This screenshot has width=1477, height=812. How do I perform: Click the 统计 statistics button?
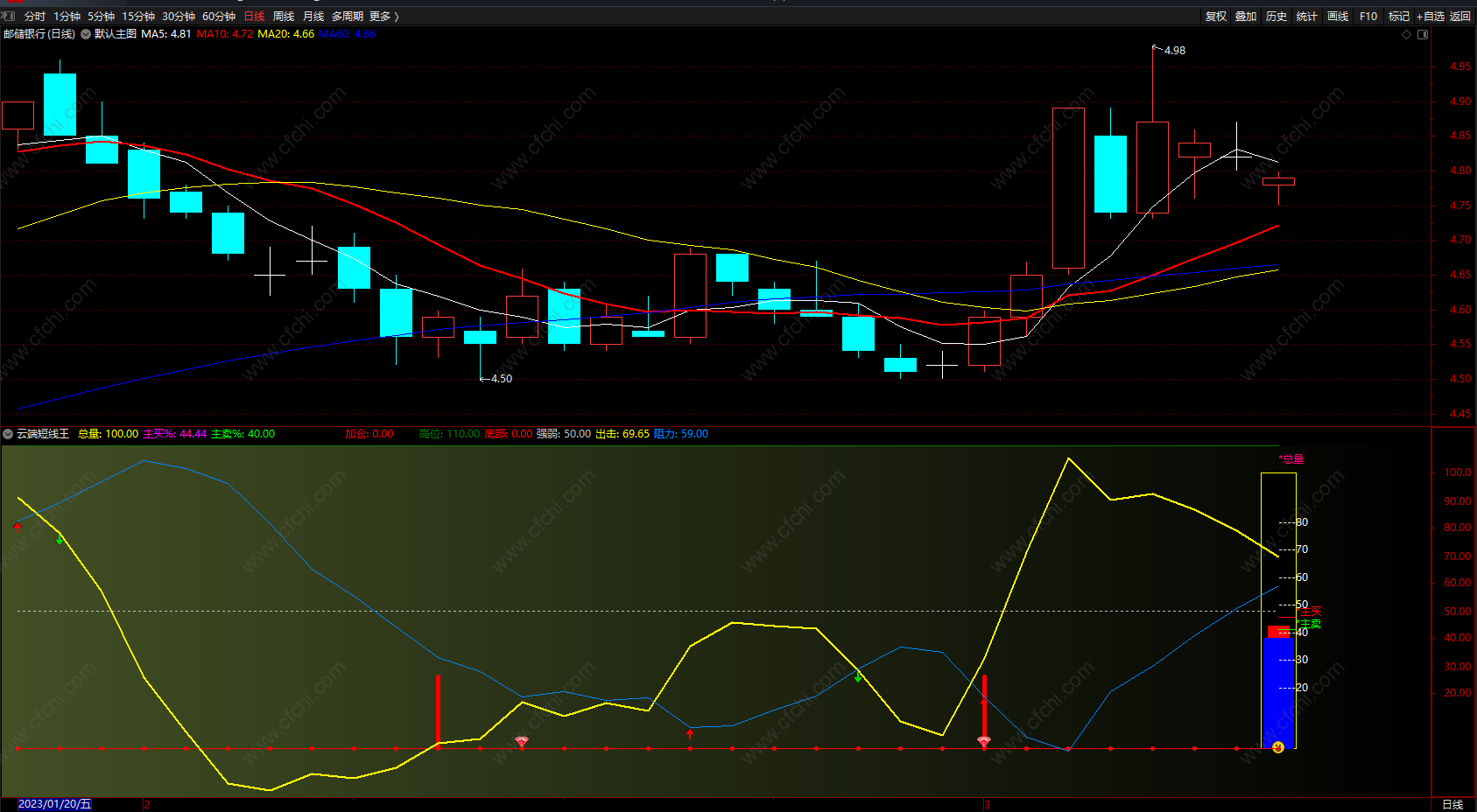point(1307,17)
